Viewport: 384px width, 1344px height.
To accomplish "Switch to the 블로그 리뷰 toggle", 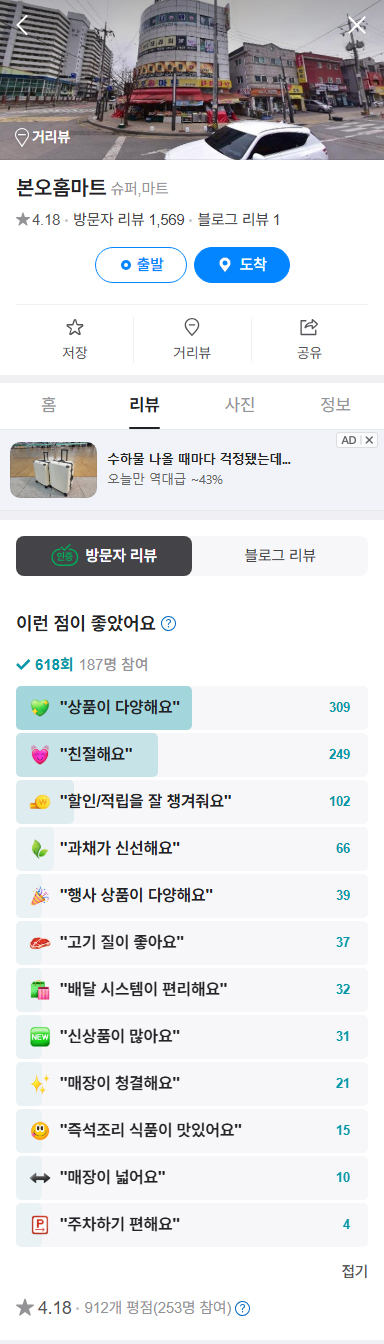I will click(x=280, y=556).
